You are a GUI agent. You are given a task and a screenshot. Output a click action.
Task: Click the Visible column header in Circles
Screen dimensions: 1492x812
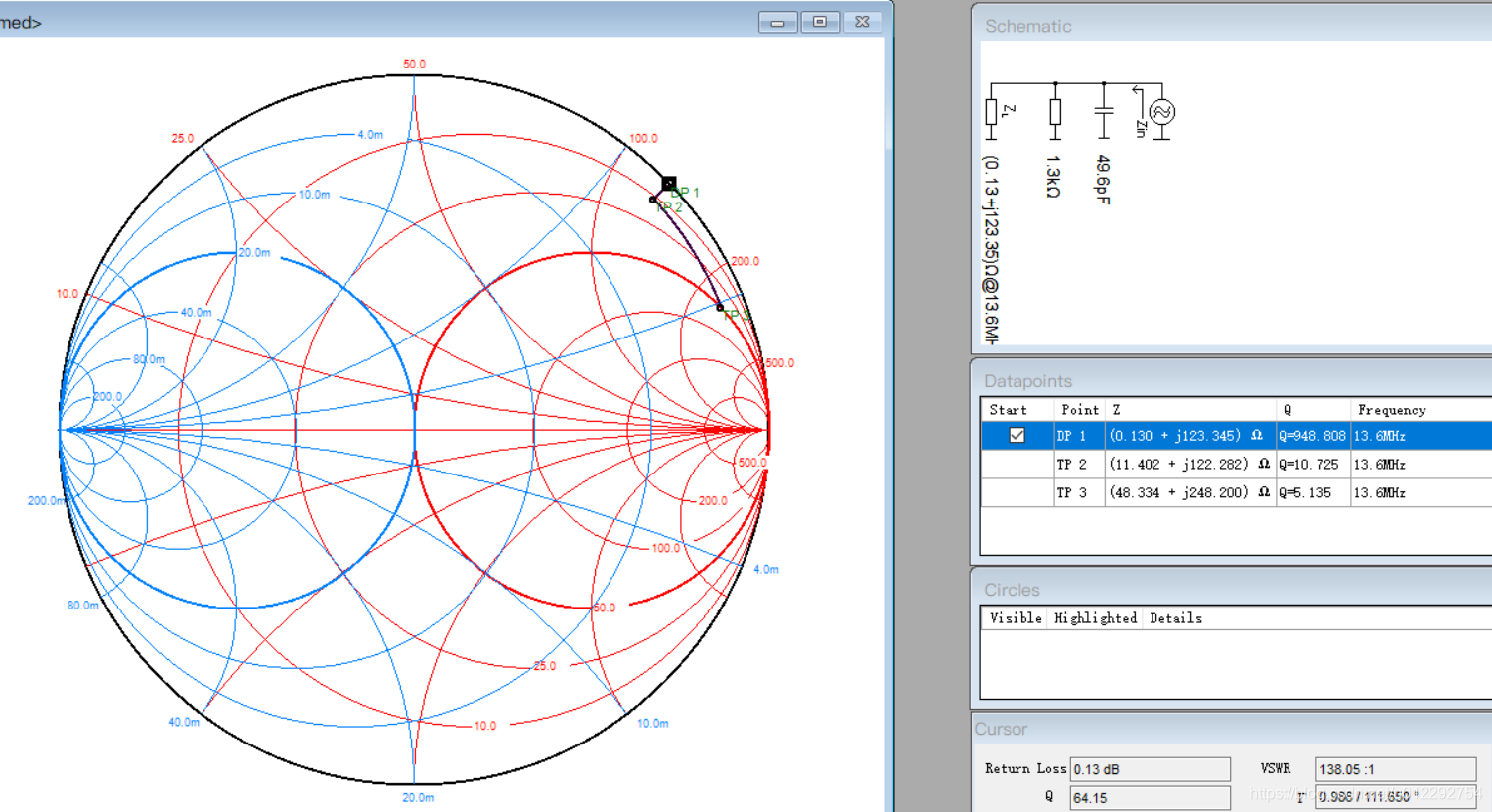coord(1016,617)
